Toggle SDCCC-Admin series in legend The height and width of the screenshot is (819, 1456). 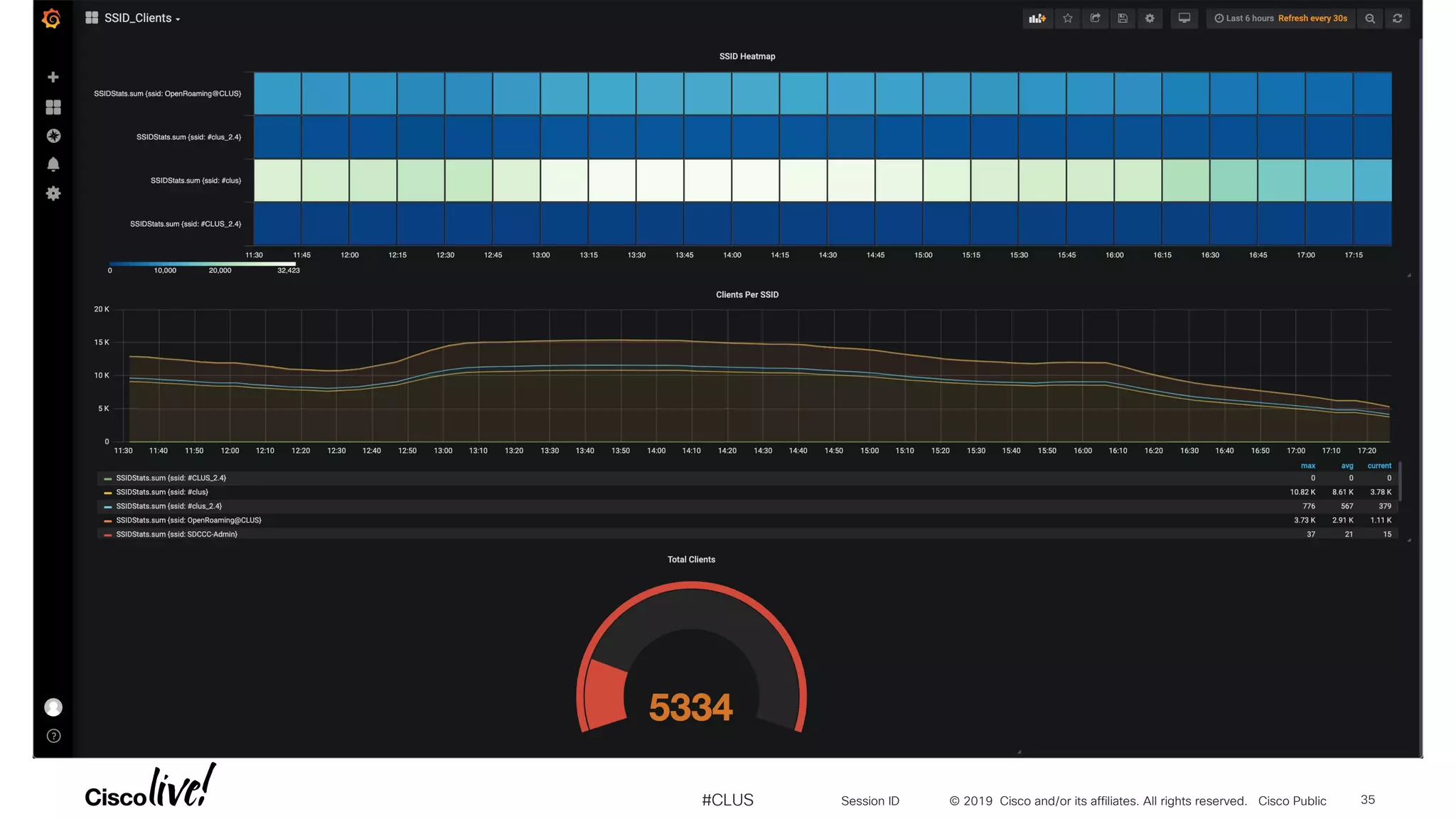point(176,535)
